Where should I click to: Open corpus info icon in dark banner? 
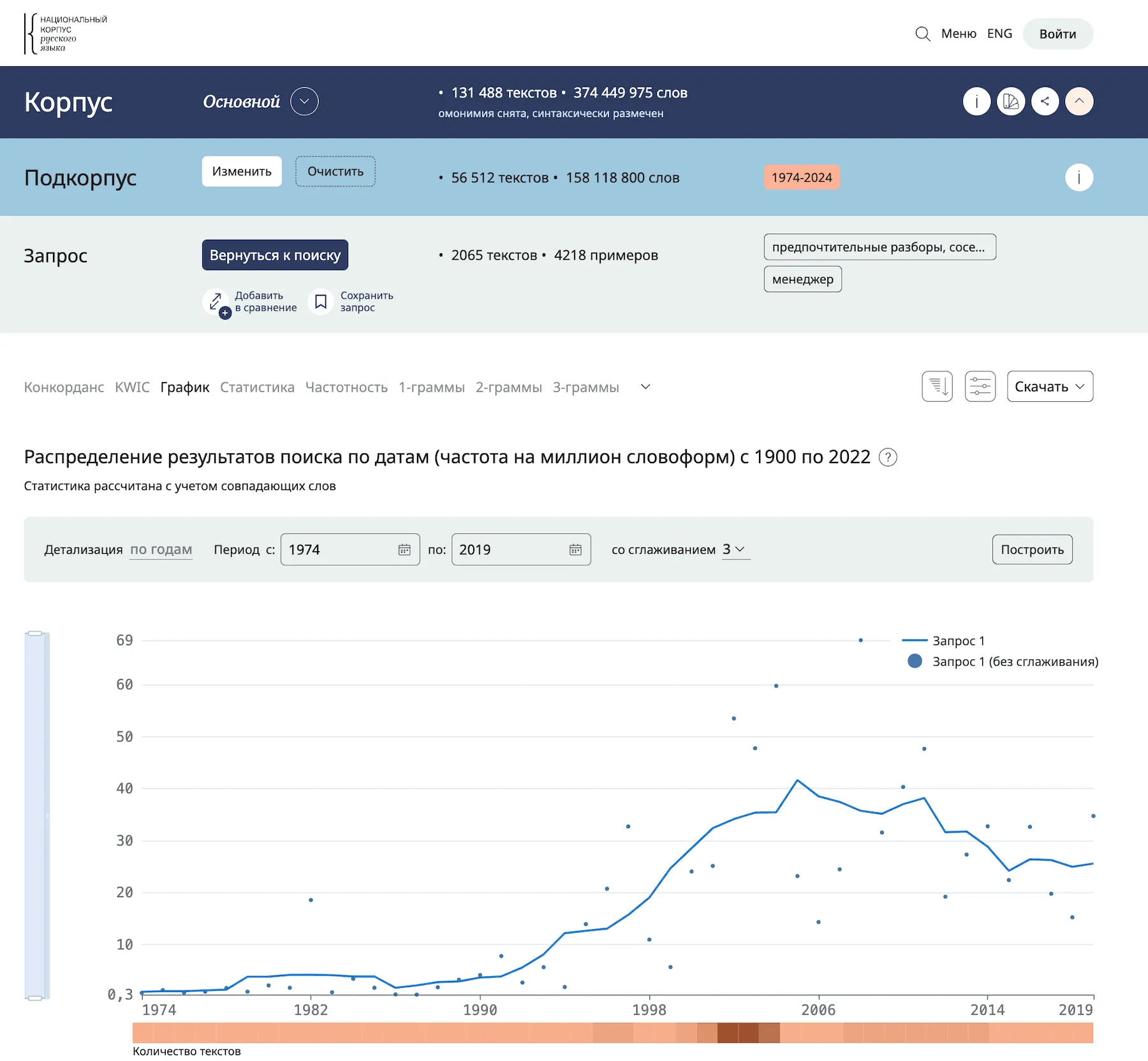[x=976, y=101]
